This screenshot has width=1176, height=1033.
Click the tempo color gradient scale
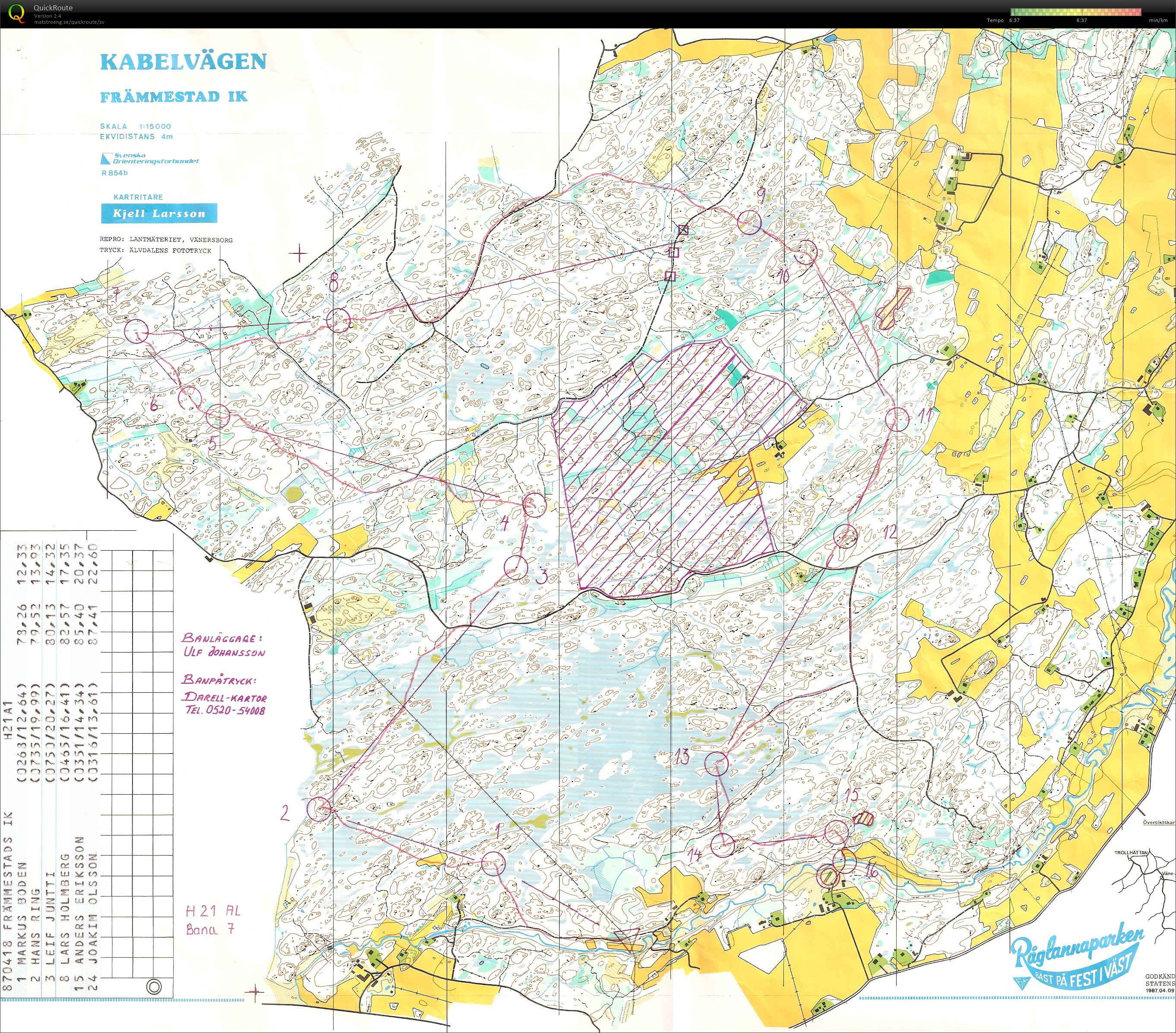point(1075,12)
